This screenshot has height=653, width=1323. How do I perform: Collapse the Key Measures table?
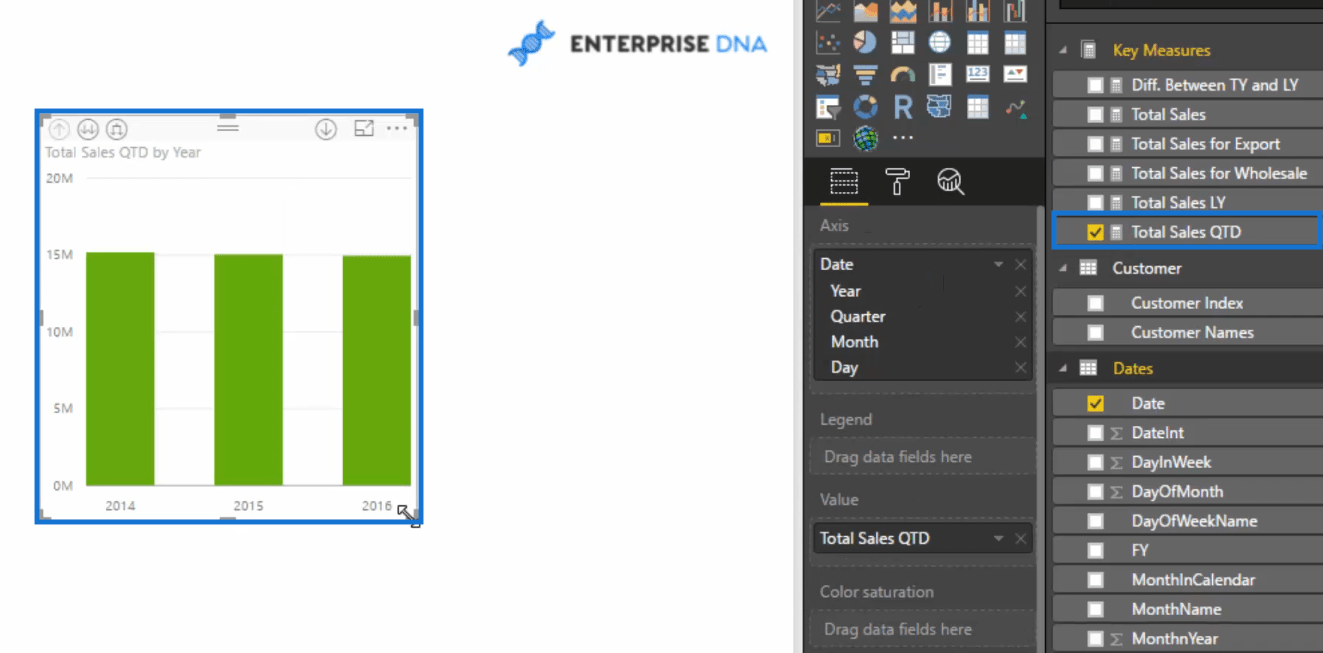coord(1061,50)
